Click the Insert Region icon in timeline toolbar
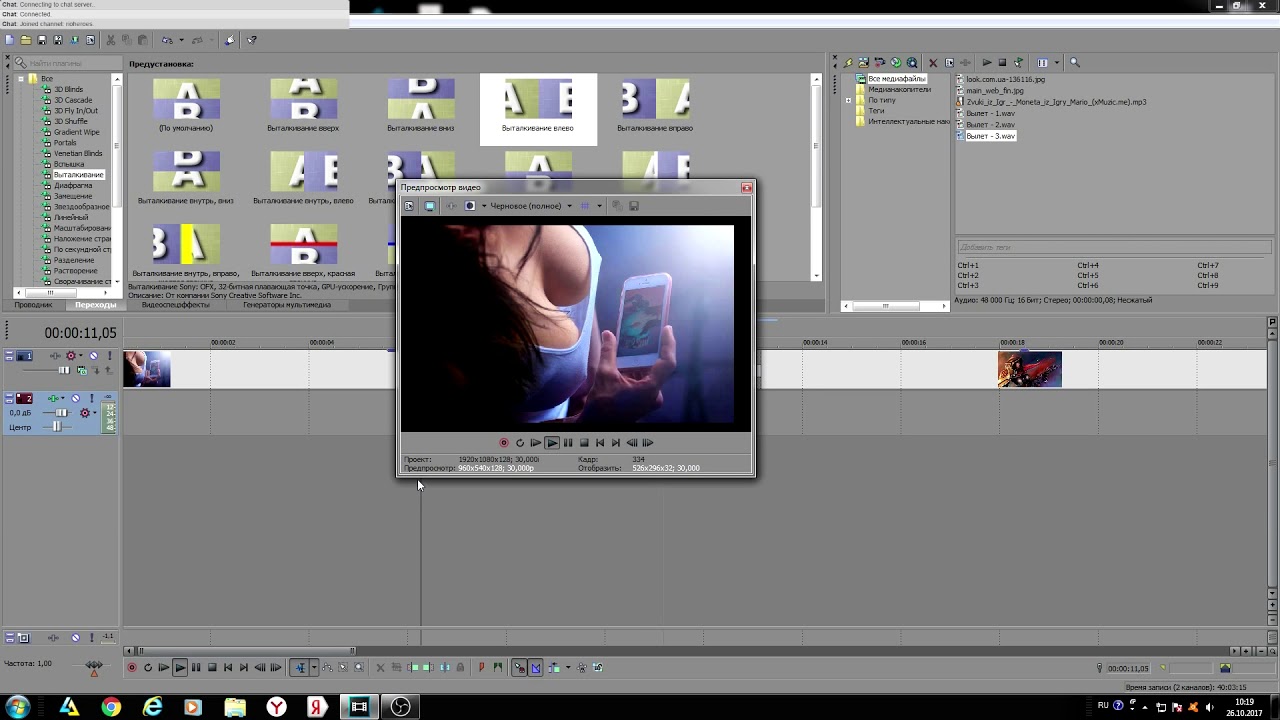Viewport: 1280px width, 720px height. tap(497, 668)
